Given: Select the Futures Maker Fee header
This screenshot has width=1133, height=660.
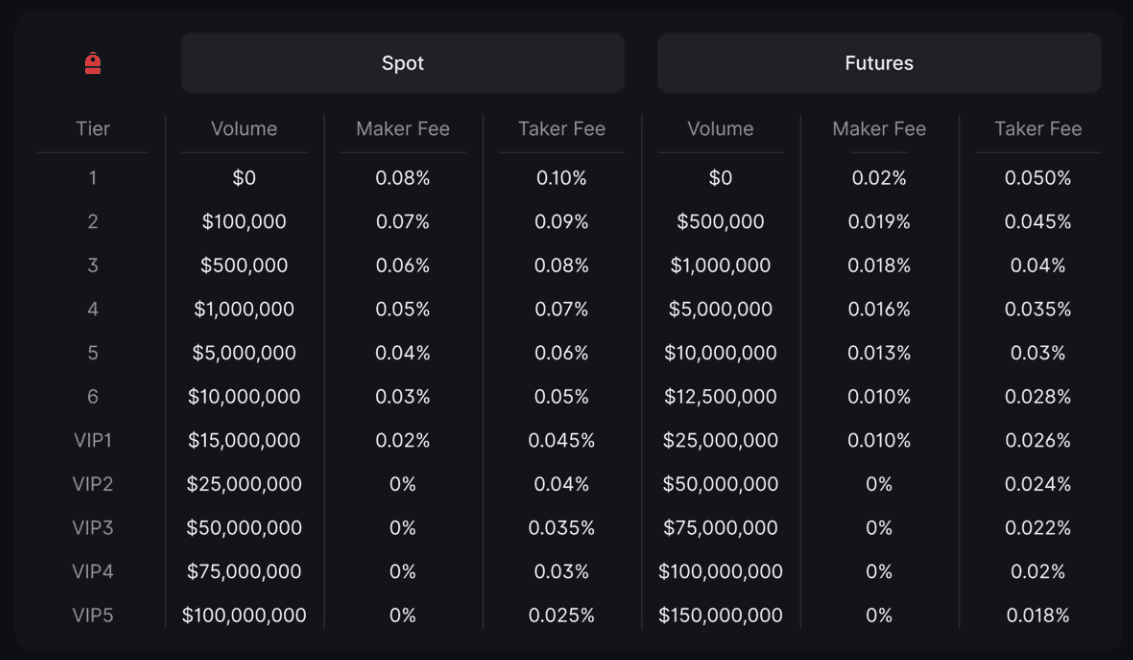Looking at the screenshot, I should point(879,129).
